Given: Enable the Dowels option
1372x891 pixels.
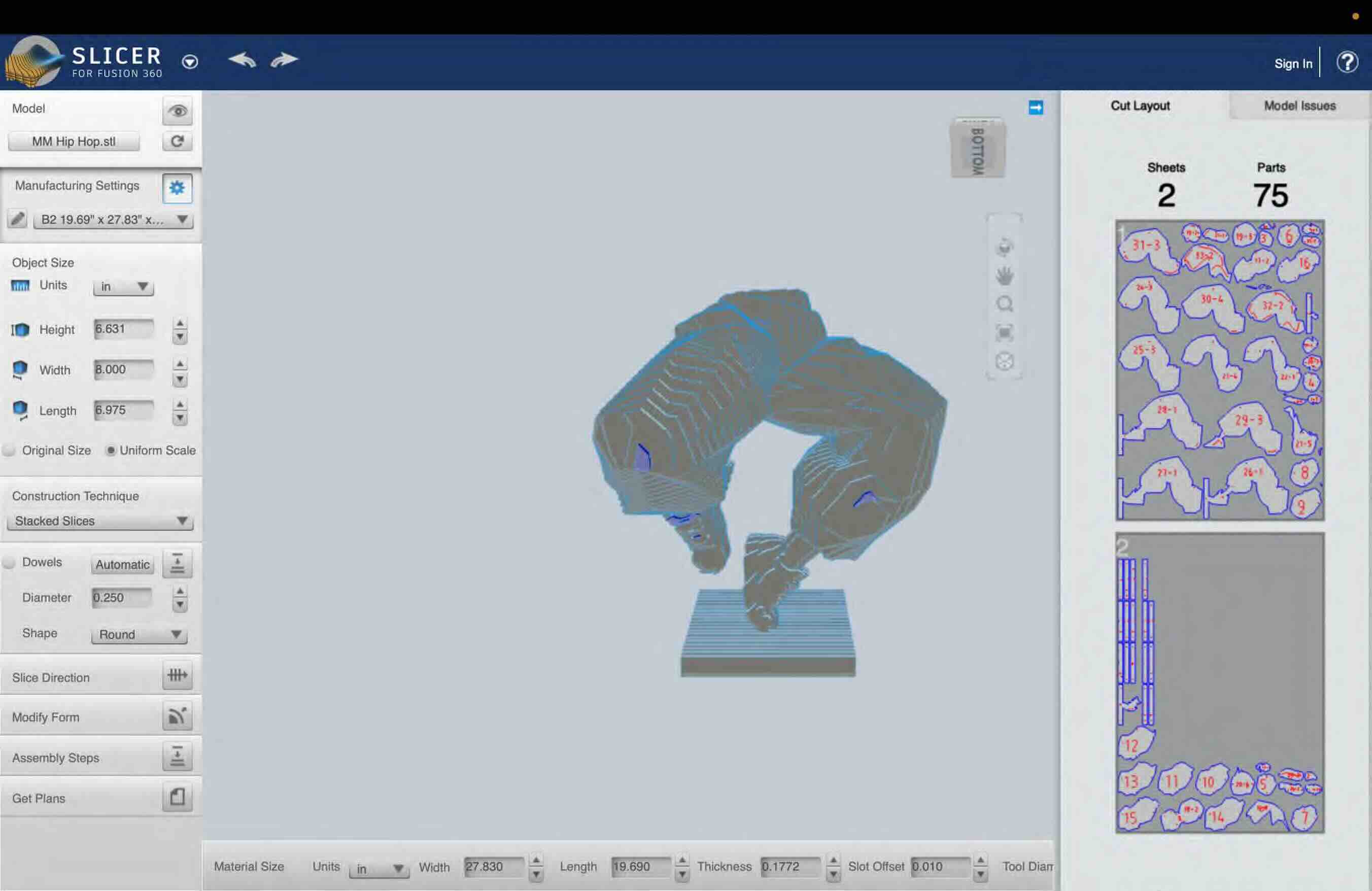Looking at the screenshot, I should click(x=9, y=563).
